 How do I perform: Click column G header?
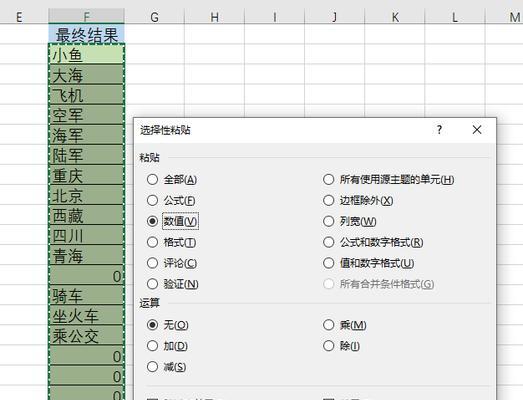point(154,17)
